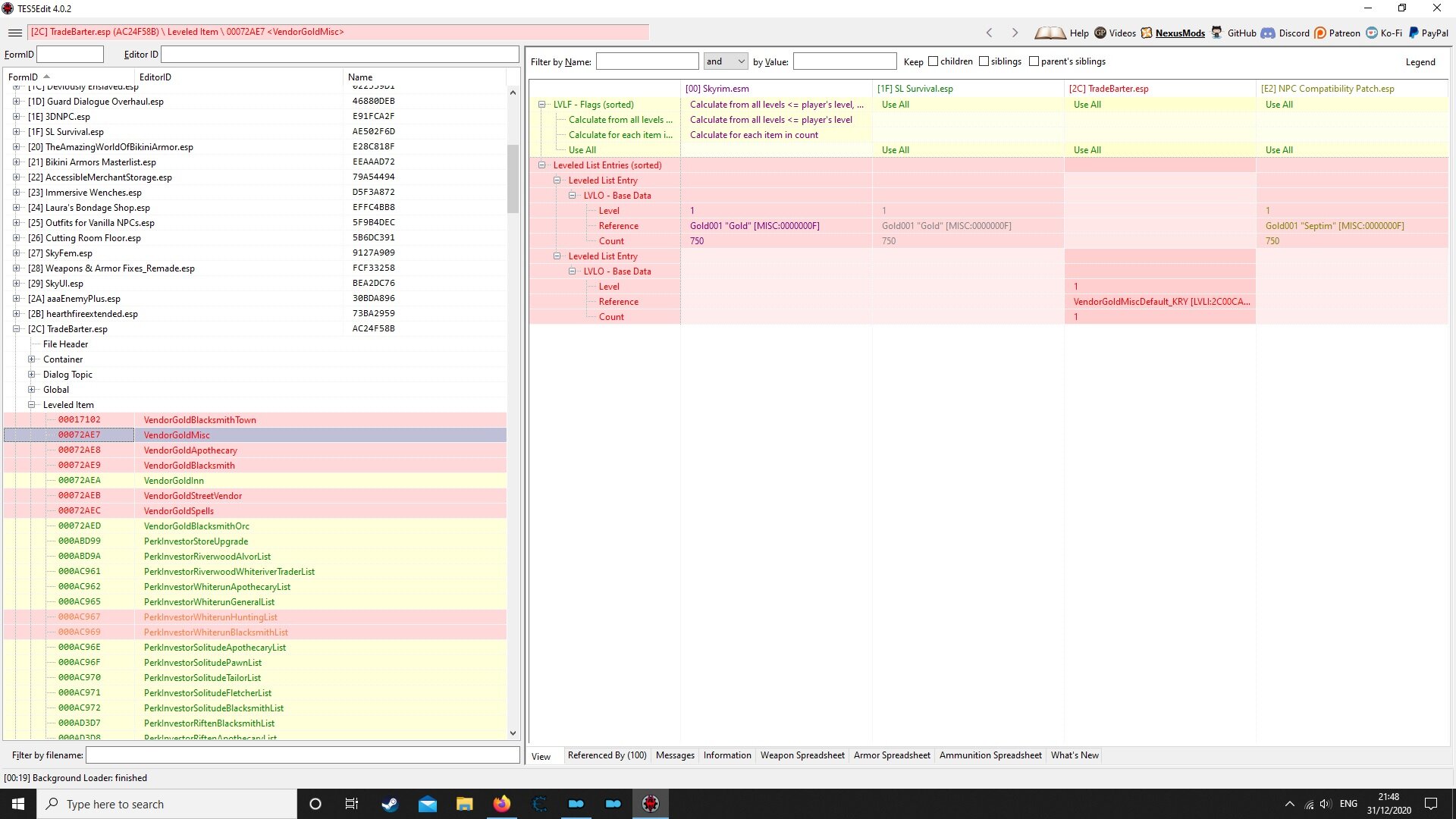Select PerkInvestorStoreUpgrade record

[255, 541]
